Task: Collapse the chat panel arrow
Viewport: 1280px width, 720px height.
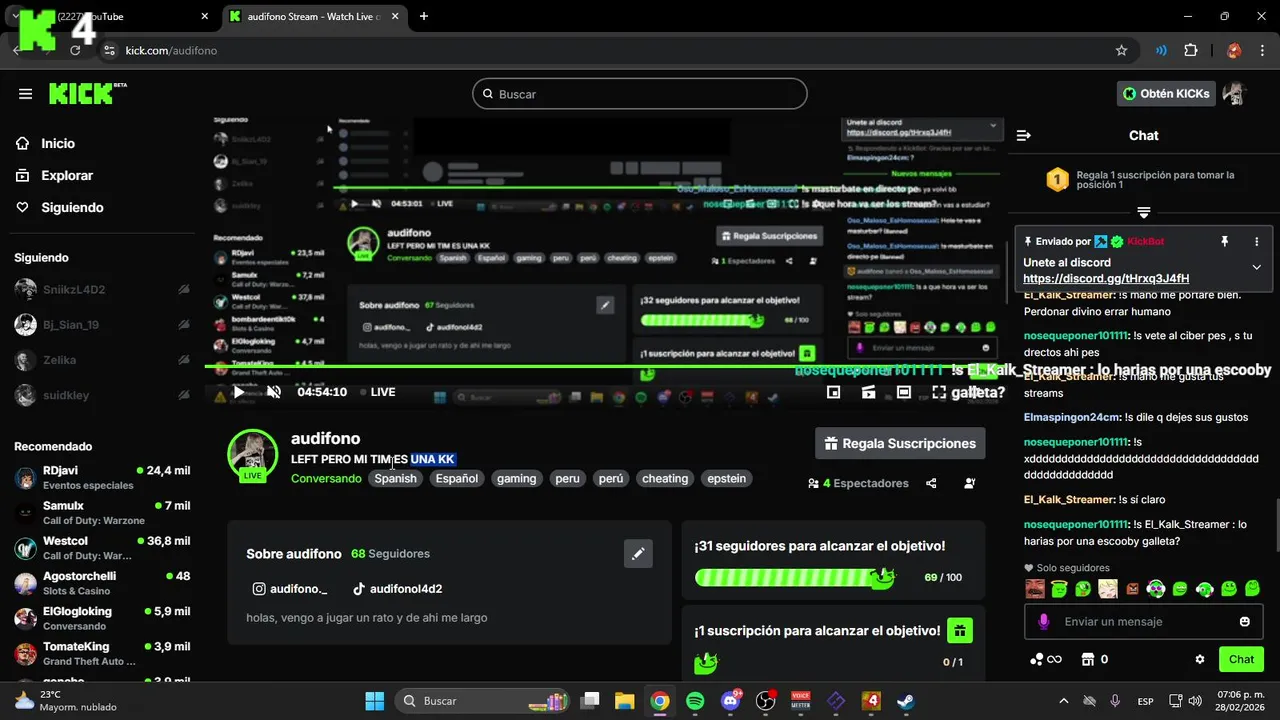Action: (x=1023, y=135)
